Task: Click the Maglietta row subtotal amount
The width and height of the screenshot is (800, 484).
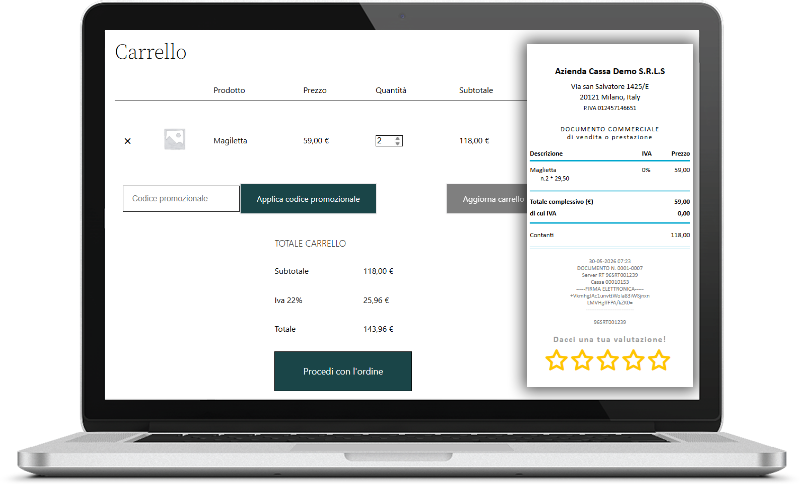Action: coord(474,141)
